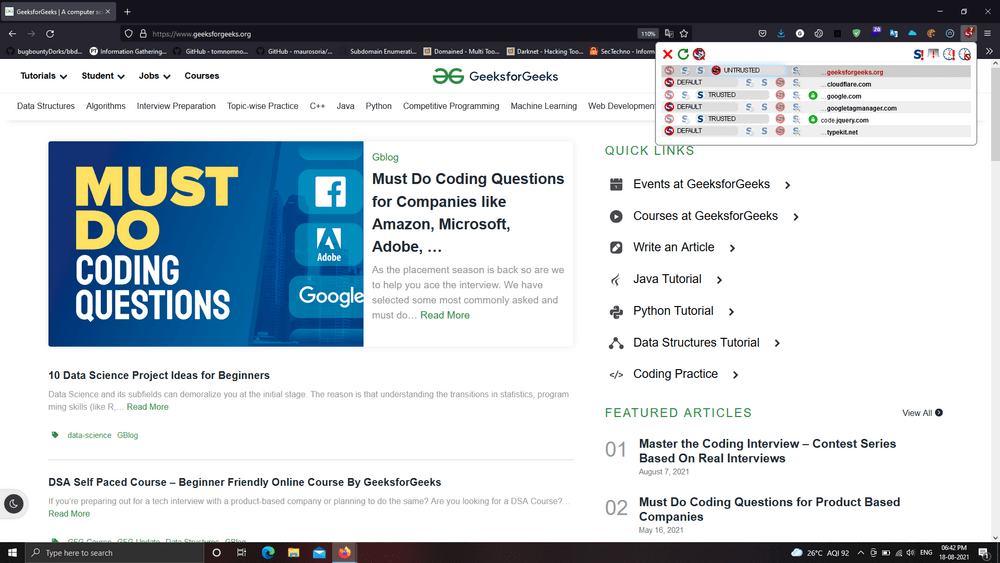This screenshot has height=563, width=1000.
Task: Open Python topic tab
Action: coord(378,106)
